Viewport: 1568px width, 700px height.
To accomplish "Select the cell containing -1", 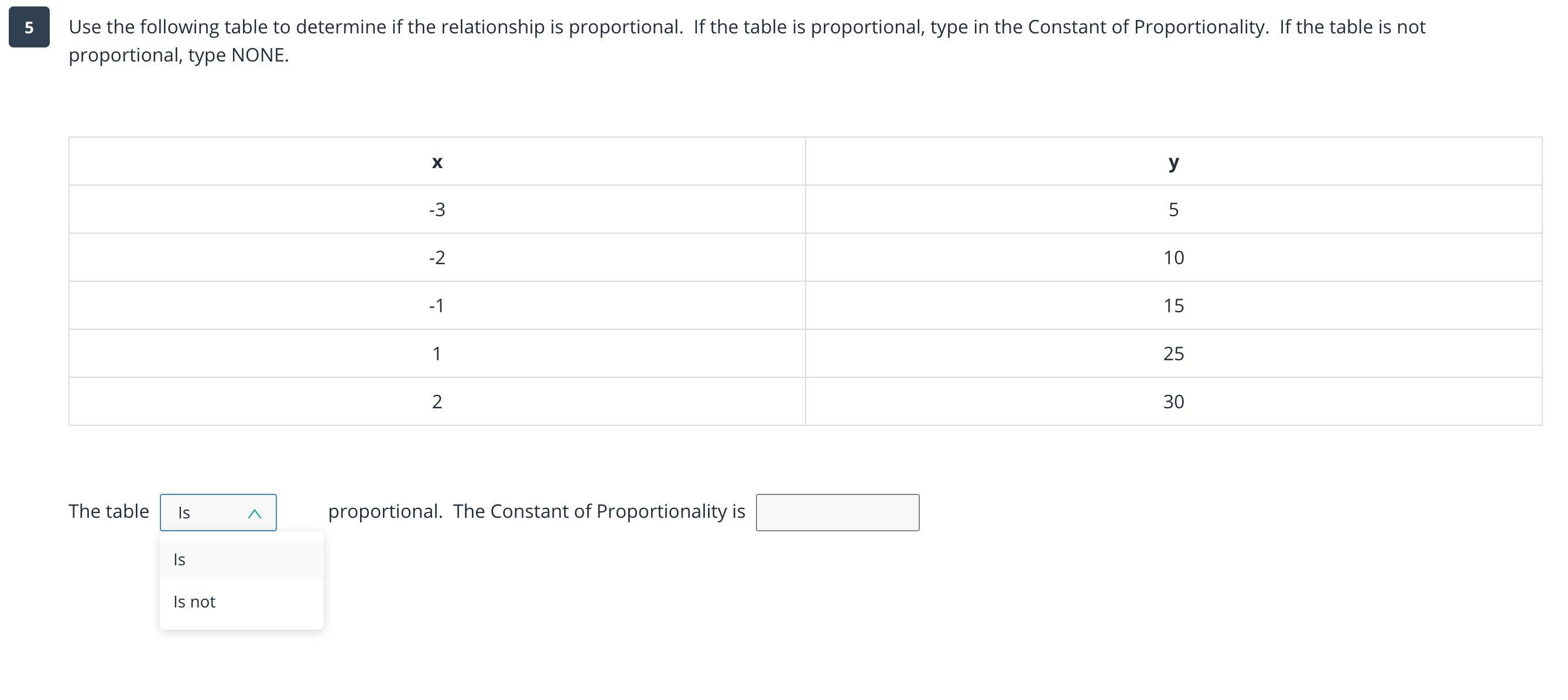I will click(437, 305).
